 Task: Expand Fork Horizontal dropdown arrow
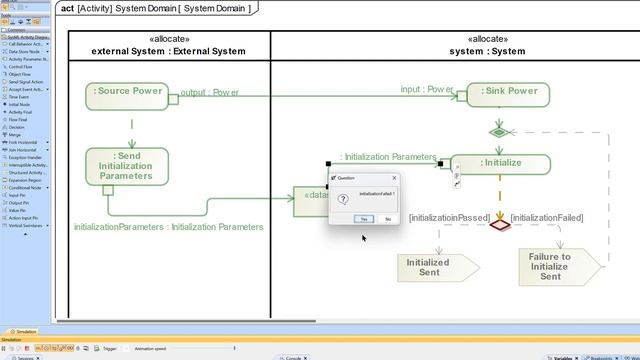[47, 142]
